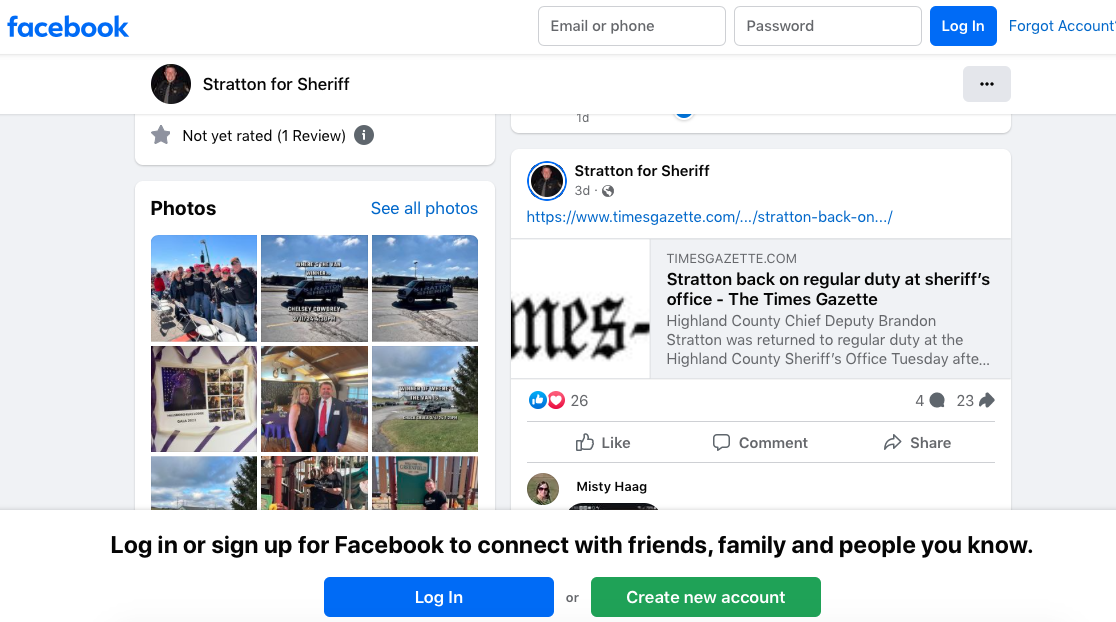
Task: Click See all photos link
Action: point(424,209)
